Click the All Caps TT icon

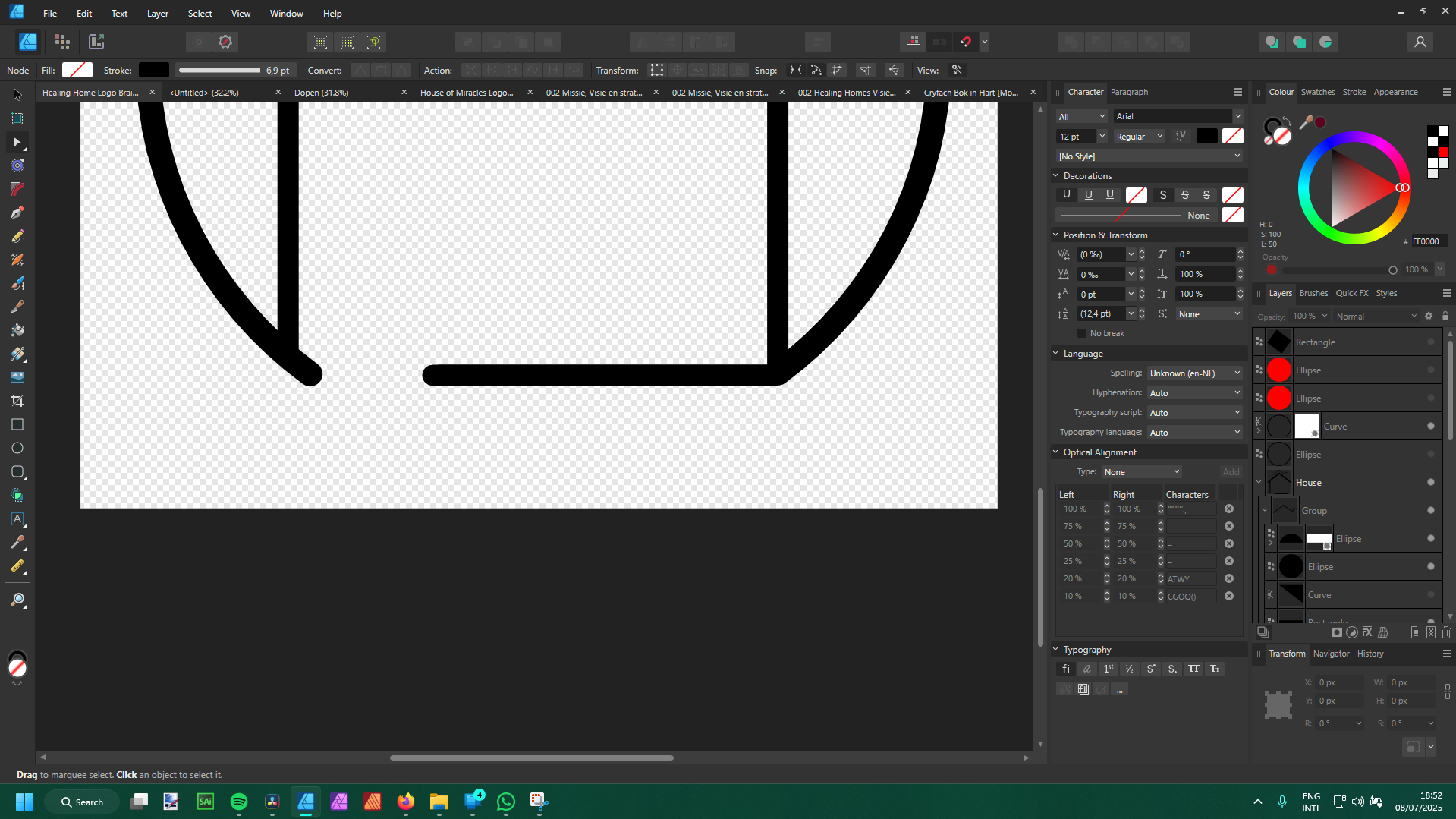coord(1193,669)
